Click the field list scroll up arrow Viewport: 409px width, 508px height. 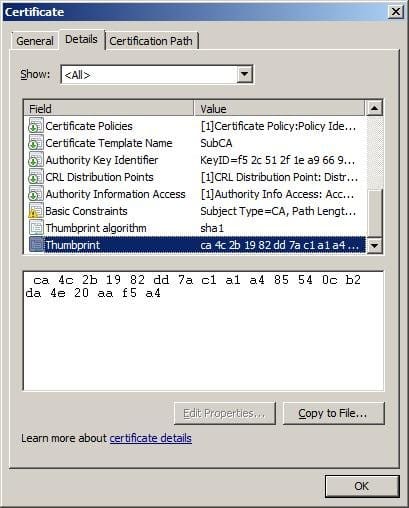374,108
